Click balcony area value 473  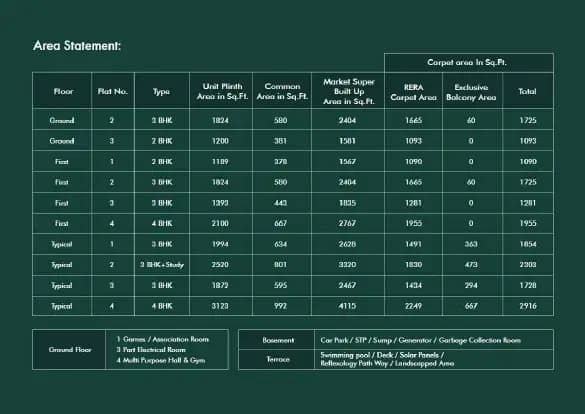[471, 265]
